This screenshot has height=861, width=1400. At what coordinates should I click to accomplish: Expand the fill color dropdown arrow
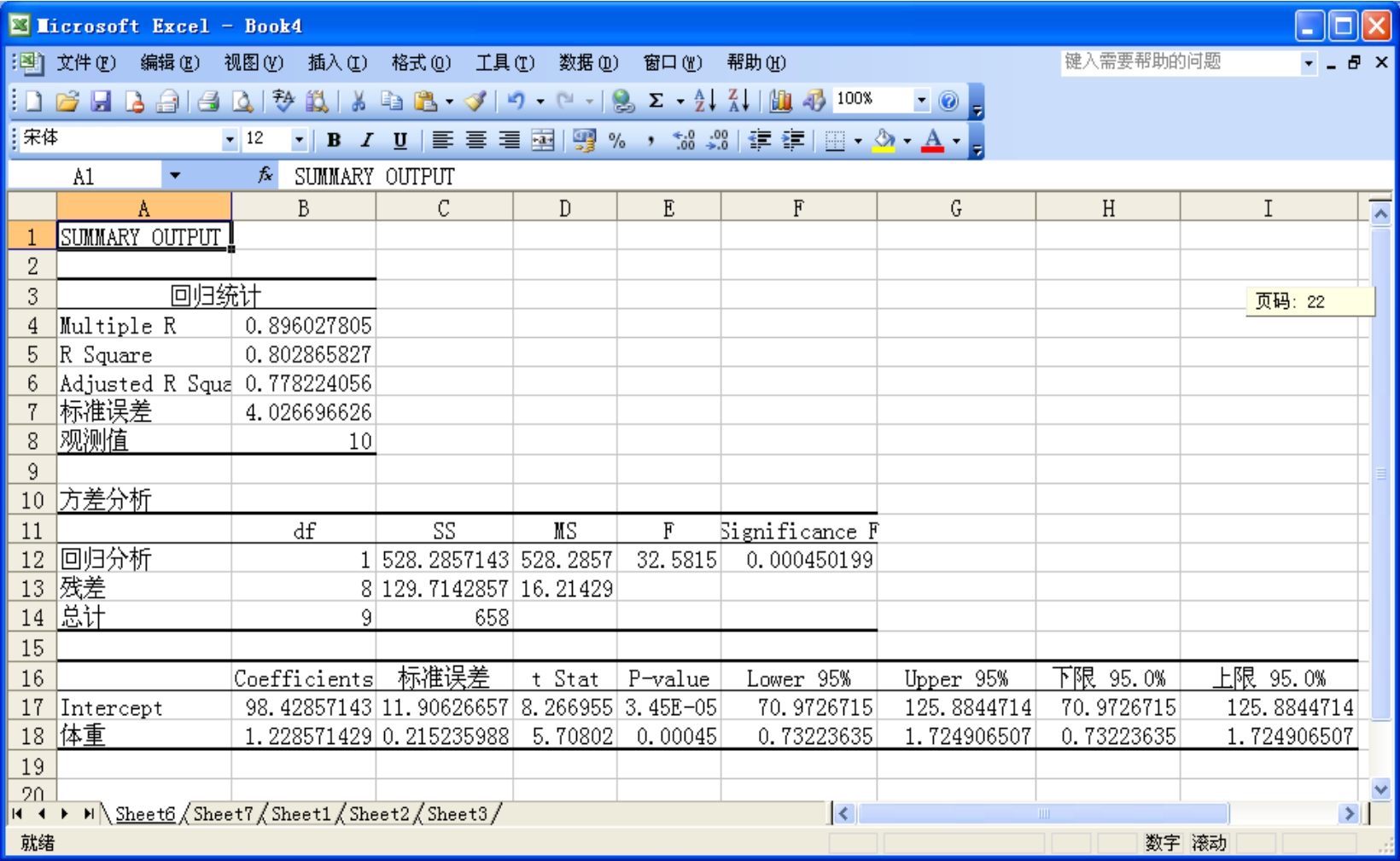907,140
